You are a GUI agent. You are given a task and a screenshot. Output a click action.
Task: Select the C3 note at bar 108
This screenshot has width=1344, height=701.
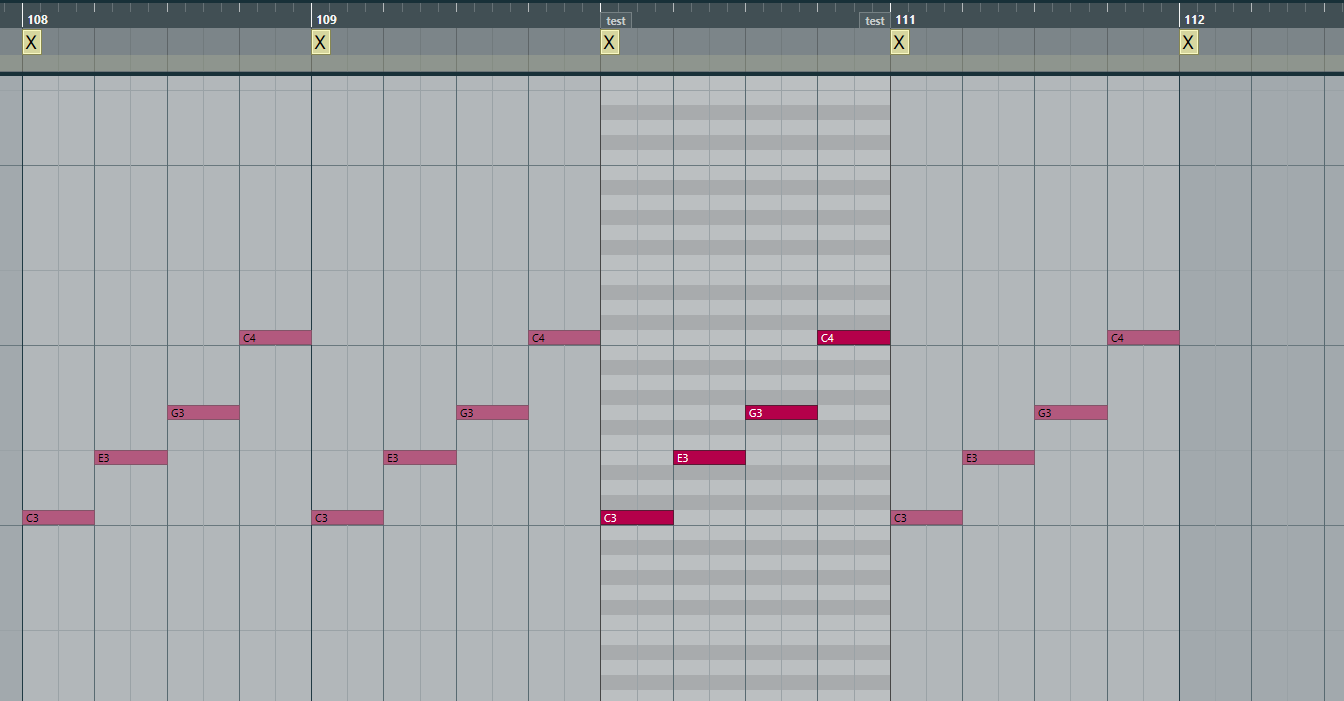[x=57, y=517]
